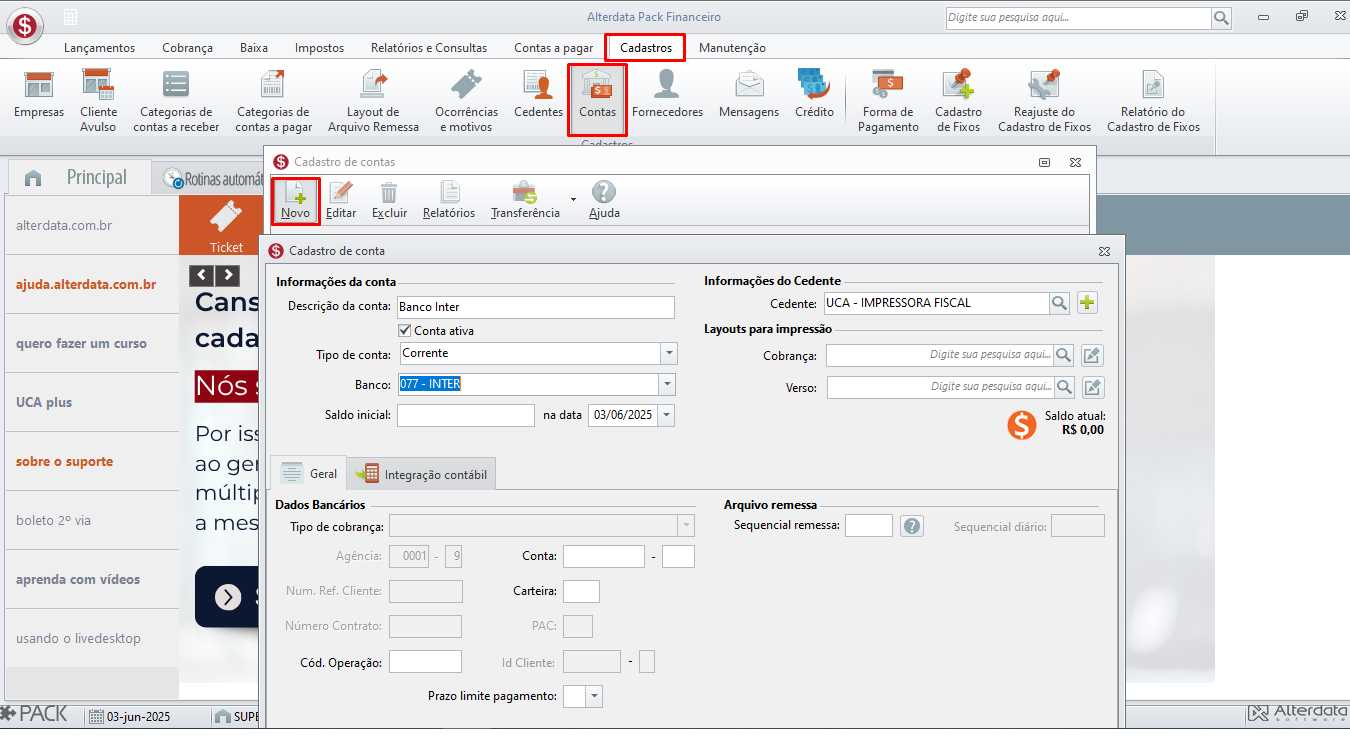Click the Sequencial remessa field
This screenshot has width=1350, height=751.
(869, 526)
